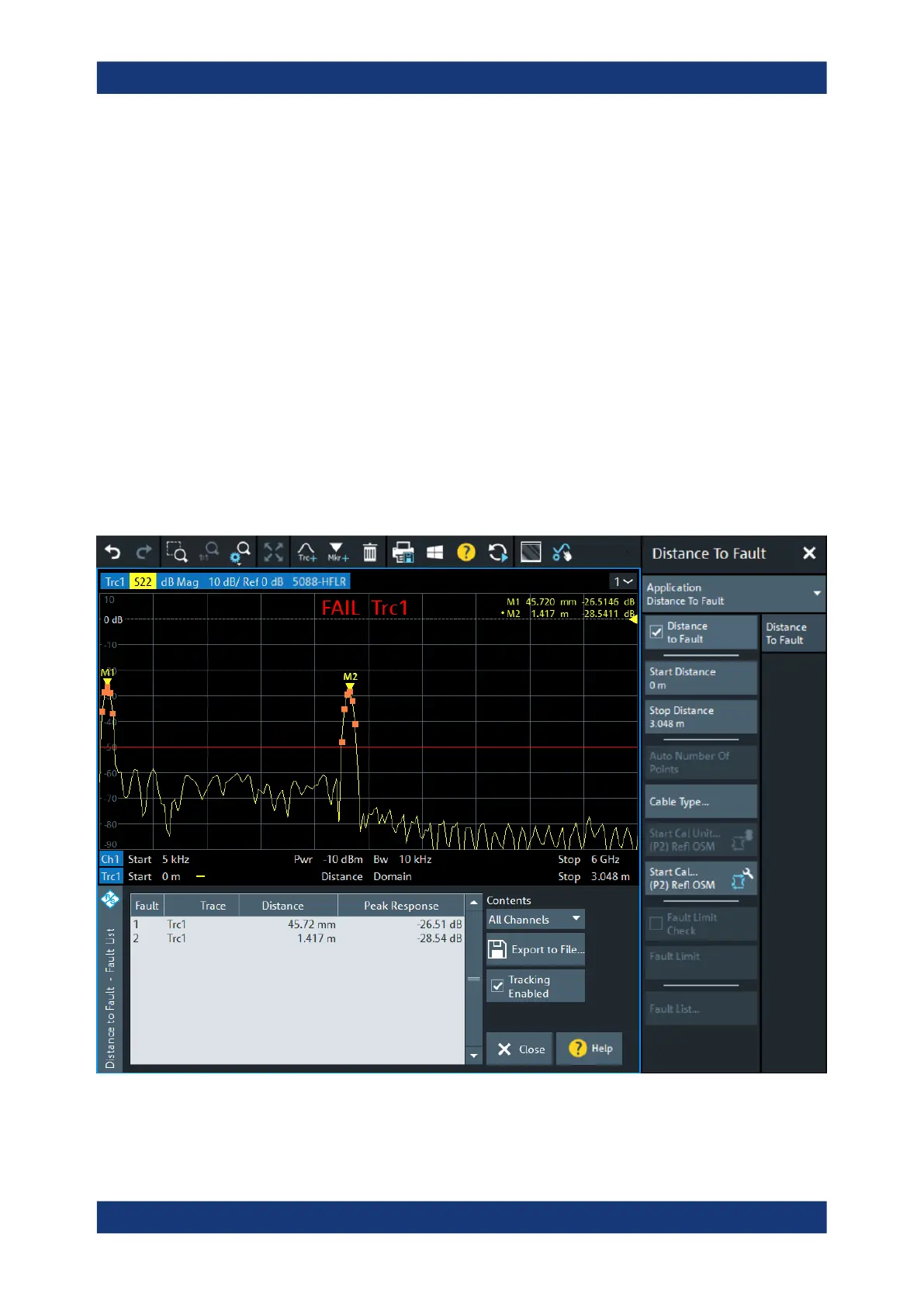Screen dimensions: 924x1307
Task: Click the M1 marker triangle on trace
Action: tap(107, 683)
